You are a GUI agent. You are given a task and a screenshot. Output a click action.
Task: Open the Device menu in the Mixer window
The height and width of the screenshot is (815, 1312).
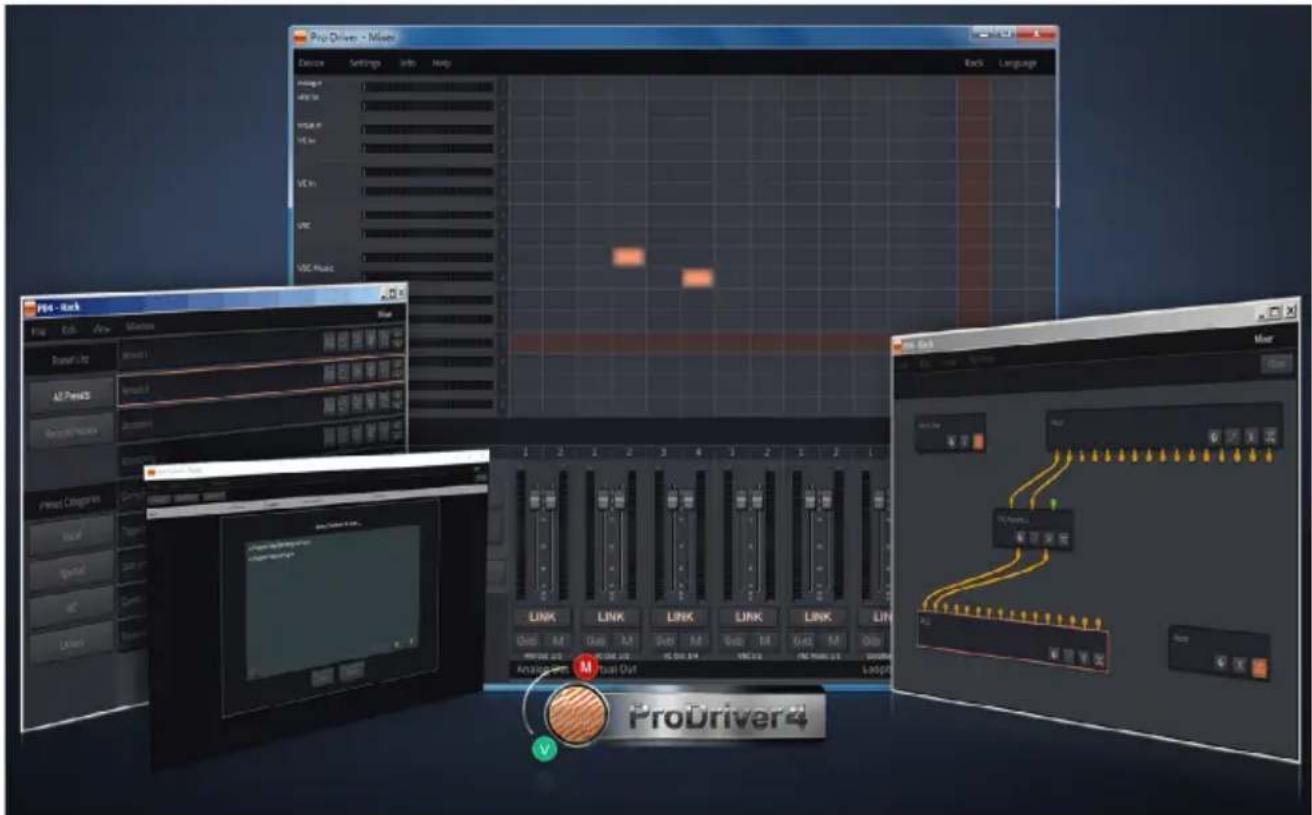click(310, 63)
